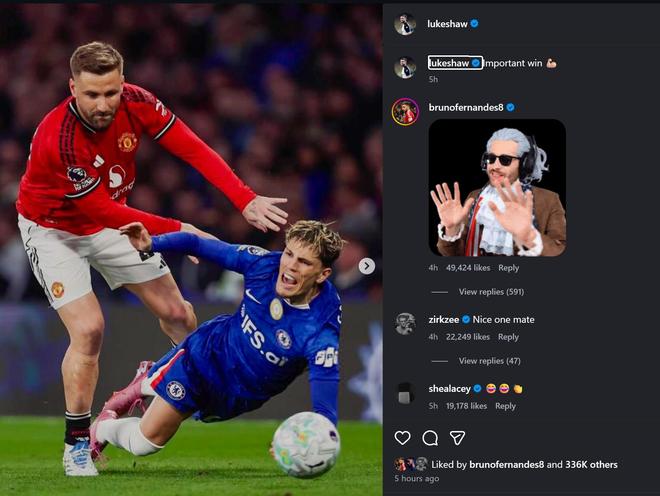
Task: Expand View replies (591) under brunofernandes8
Action: 491,292
